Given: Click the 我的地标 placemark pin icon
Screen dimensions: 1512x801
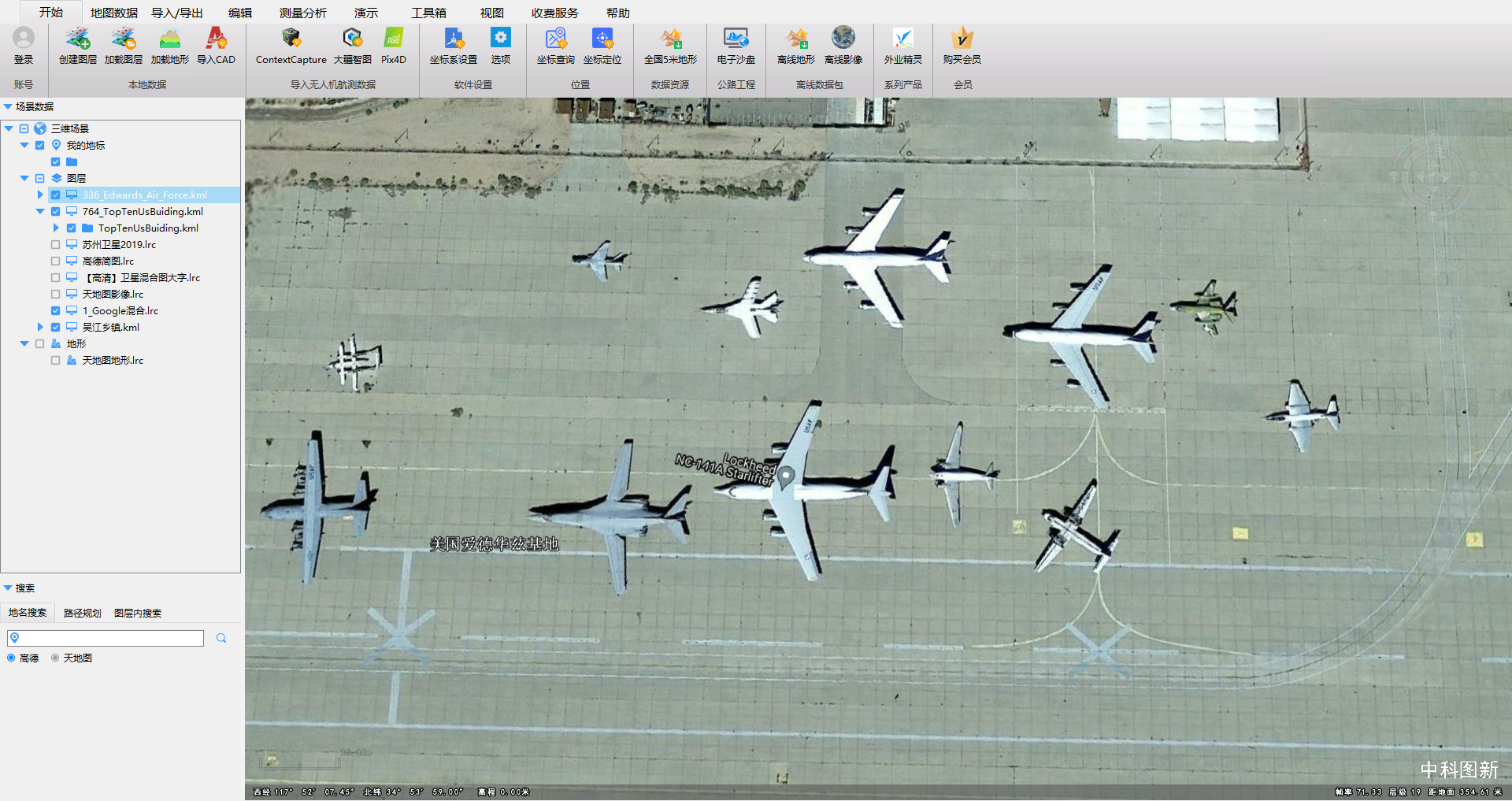Looking at the screenshot, I should click(56, 145).
